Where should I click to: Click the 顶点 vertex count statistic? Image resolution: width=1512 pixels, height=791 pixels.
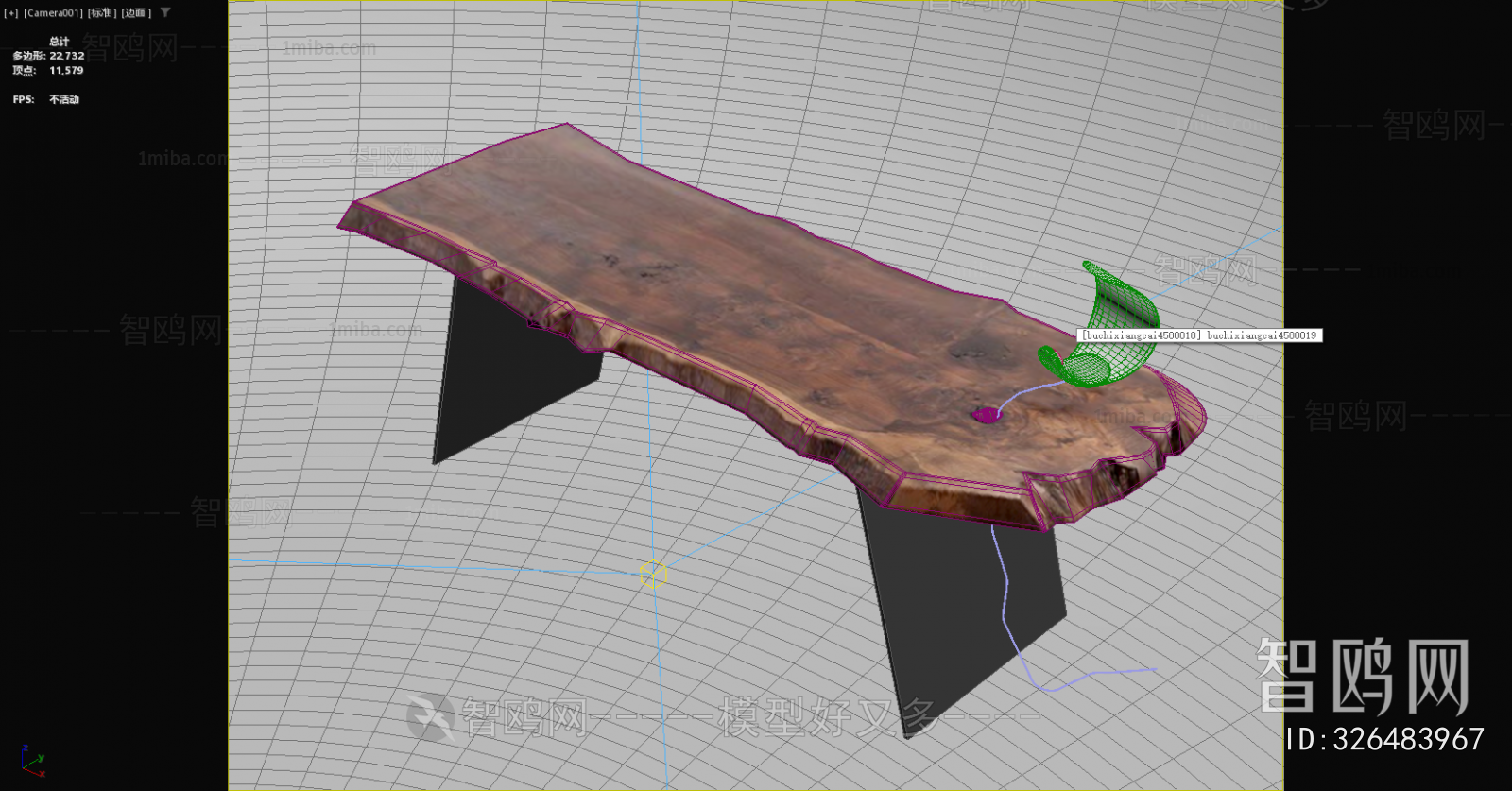click(x=48, y=71)
